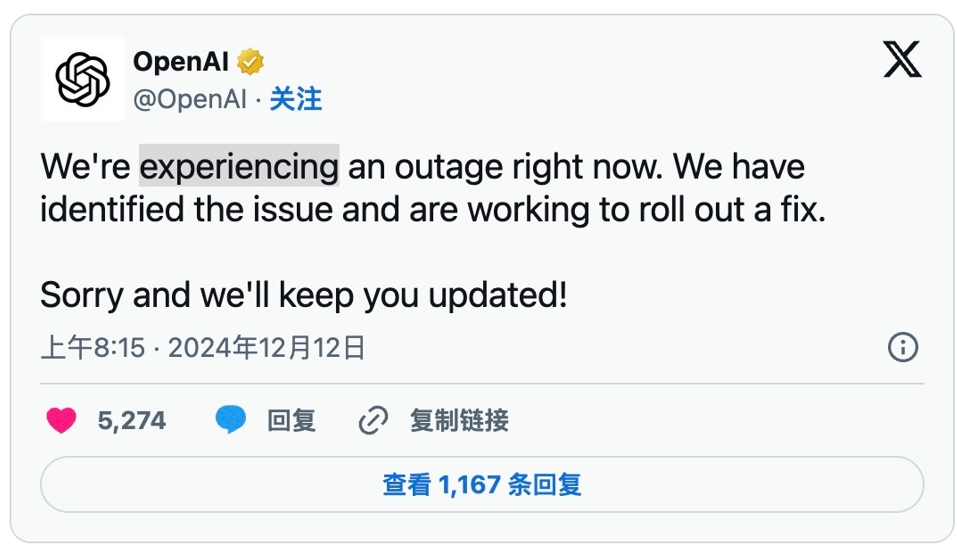Click the highlighted word "experiencing"

[239, 166]
